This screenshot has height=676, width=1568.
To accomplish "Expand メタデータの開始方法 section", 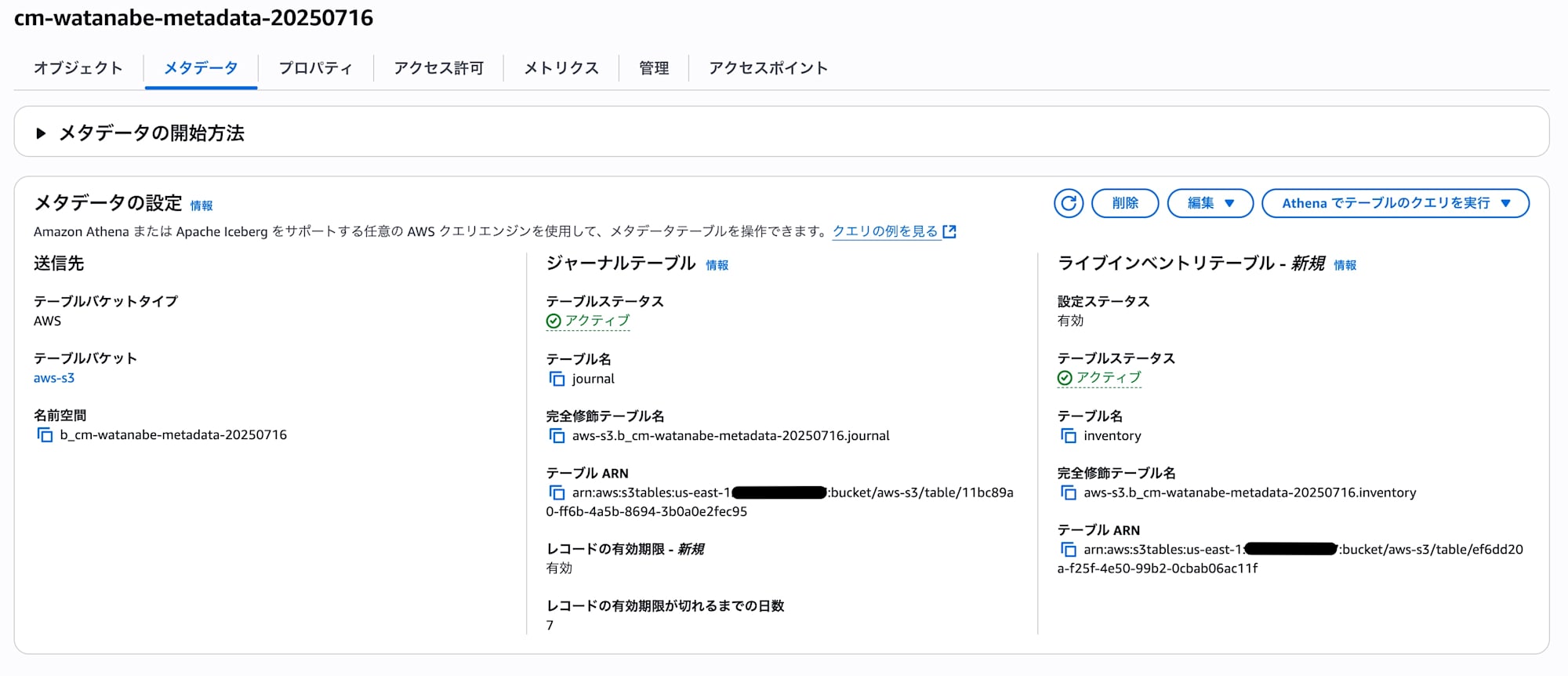I will pyautogui.click(x=41, y=133).
